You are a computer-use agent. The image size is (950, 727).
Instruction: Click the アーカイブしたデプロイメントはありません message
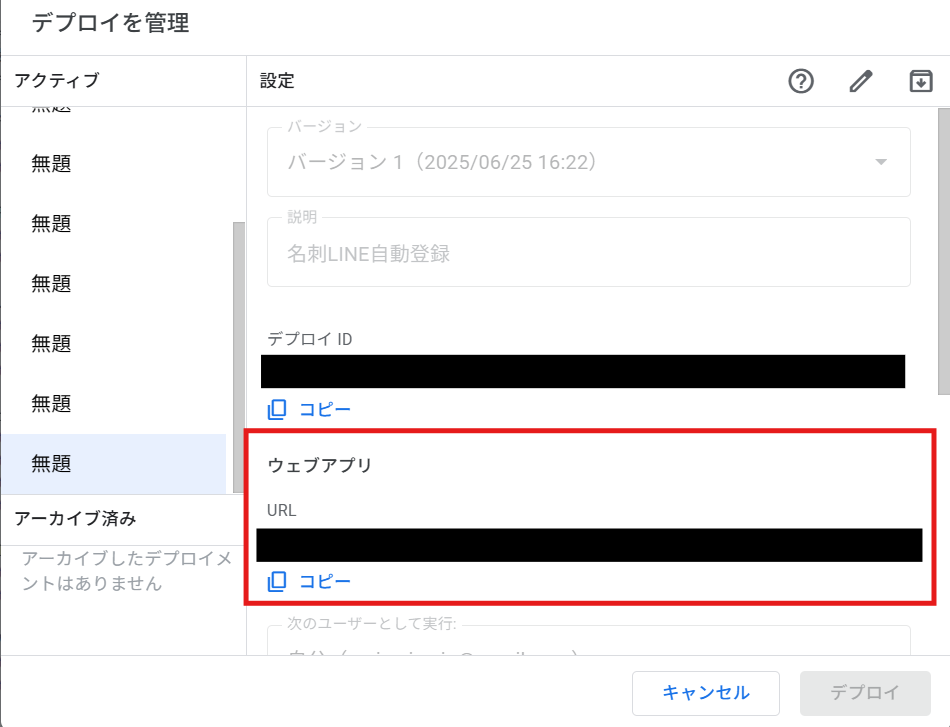coord(127,571)
